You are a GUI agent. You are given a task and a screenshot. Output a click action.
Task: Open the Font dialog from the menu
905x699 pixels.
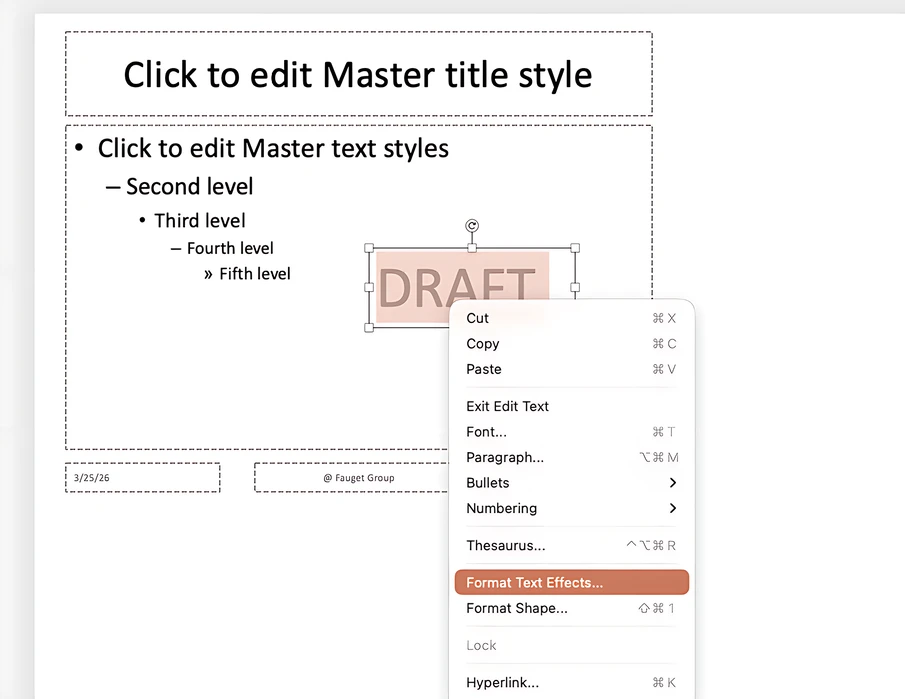pos(486,432)
